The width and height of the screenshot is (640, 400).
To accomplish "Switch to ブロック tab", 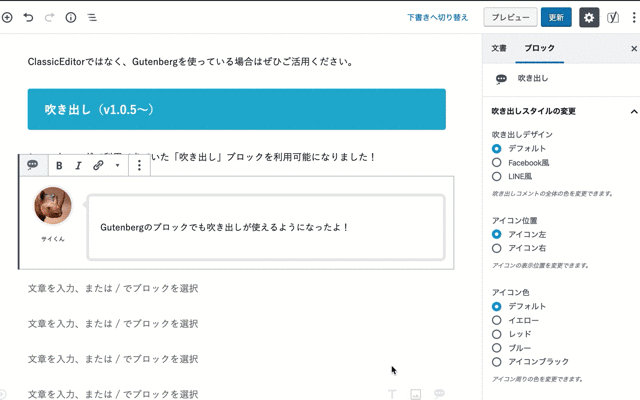I will 540,48.
